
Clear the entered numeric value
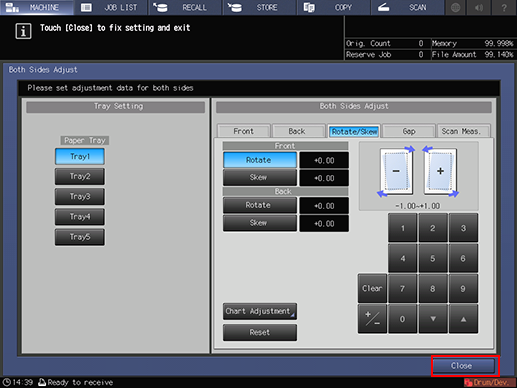(372, 288)
